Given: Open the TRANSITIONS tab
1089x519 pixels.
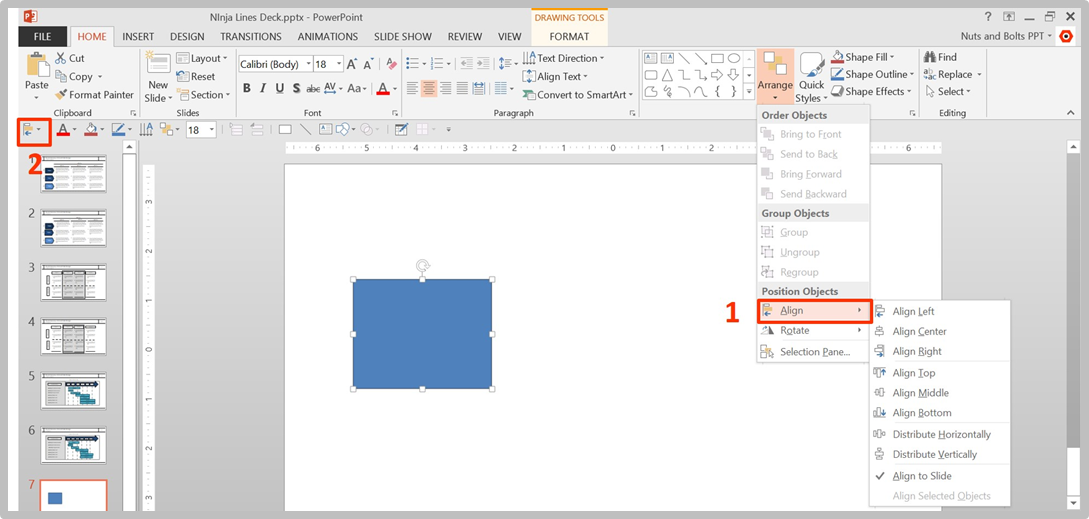Looking at the screenshot, I should tap(251, 37).
